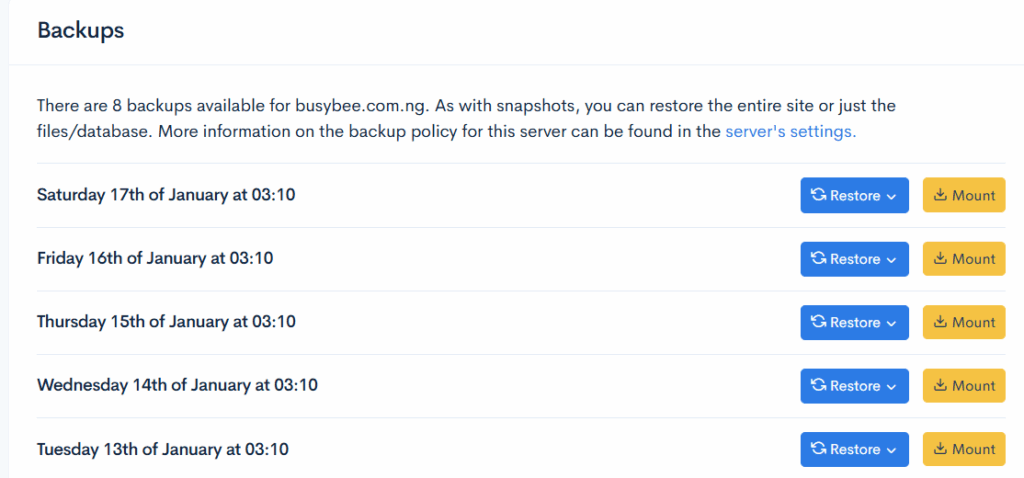Click the restore icon for Thursday 15th backup
The image size is (1024, 478).
[x=818, y=323]
